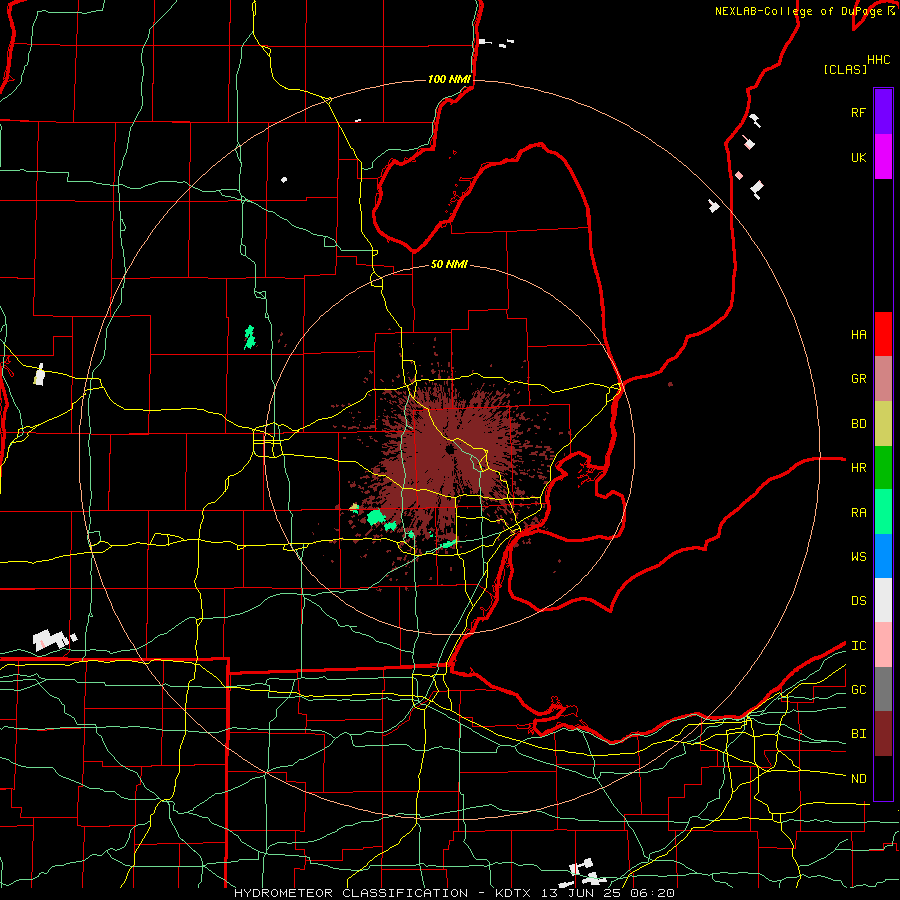Click the WS blue legend swatch

[883, 556]
